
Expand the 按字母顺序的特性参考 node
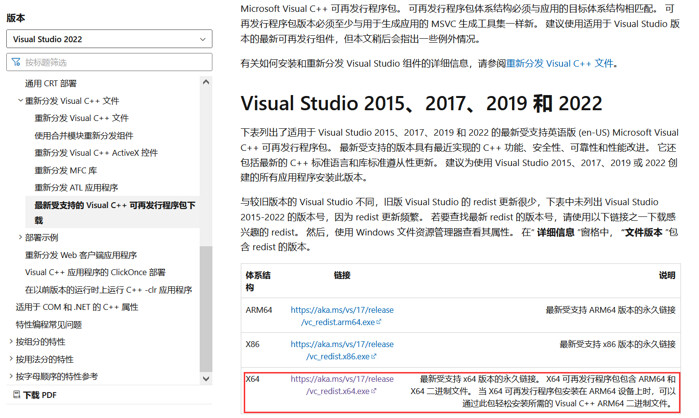point(11,377)
